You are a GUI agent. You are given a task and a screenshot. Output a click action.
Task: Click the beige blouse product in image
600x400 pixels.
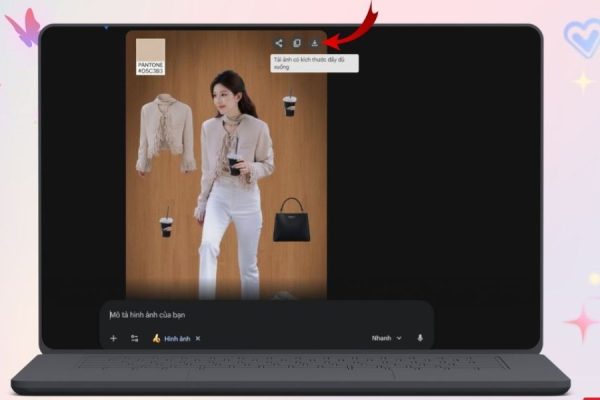(166, 132)
